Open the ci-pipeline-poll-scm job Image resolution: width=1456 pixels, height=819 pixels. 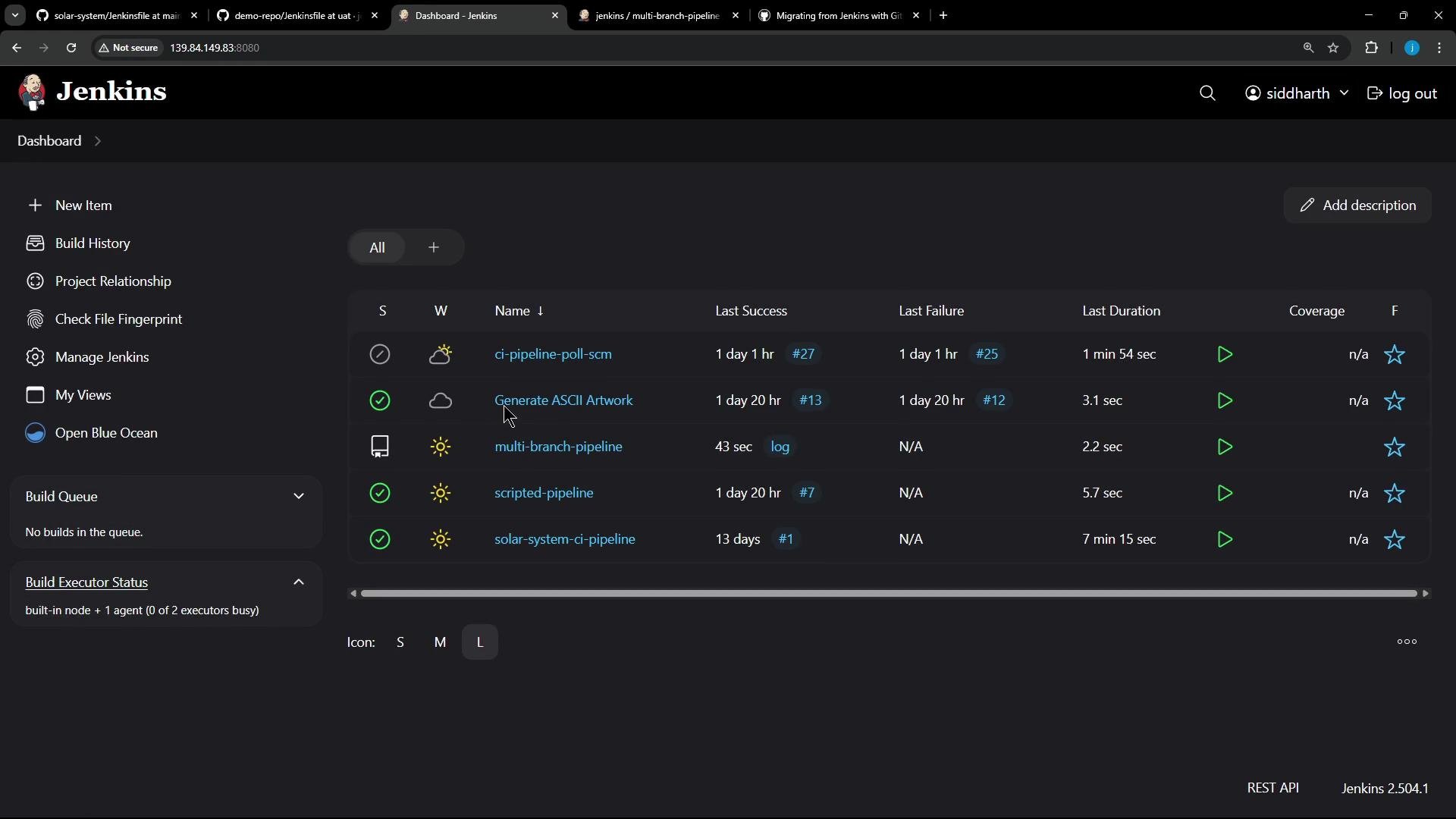click(553, 354)
